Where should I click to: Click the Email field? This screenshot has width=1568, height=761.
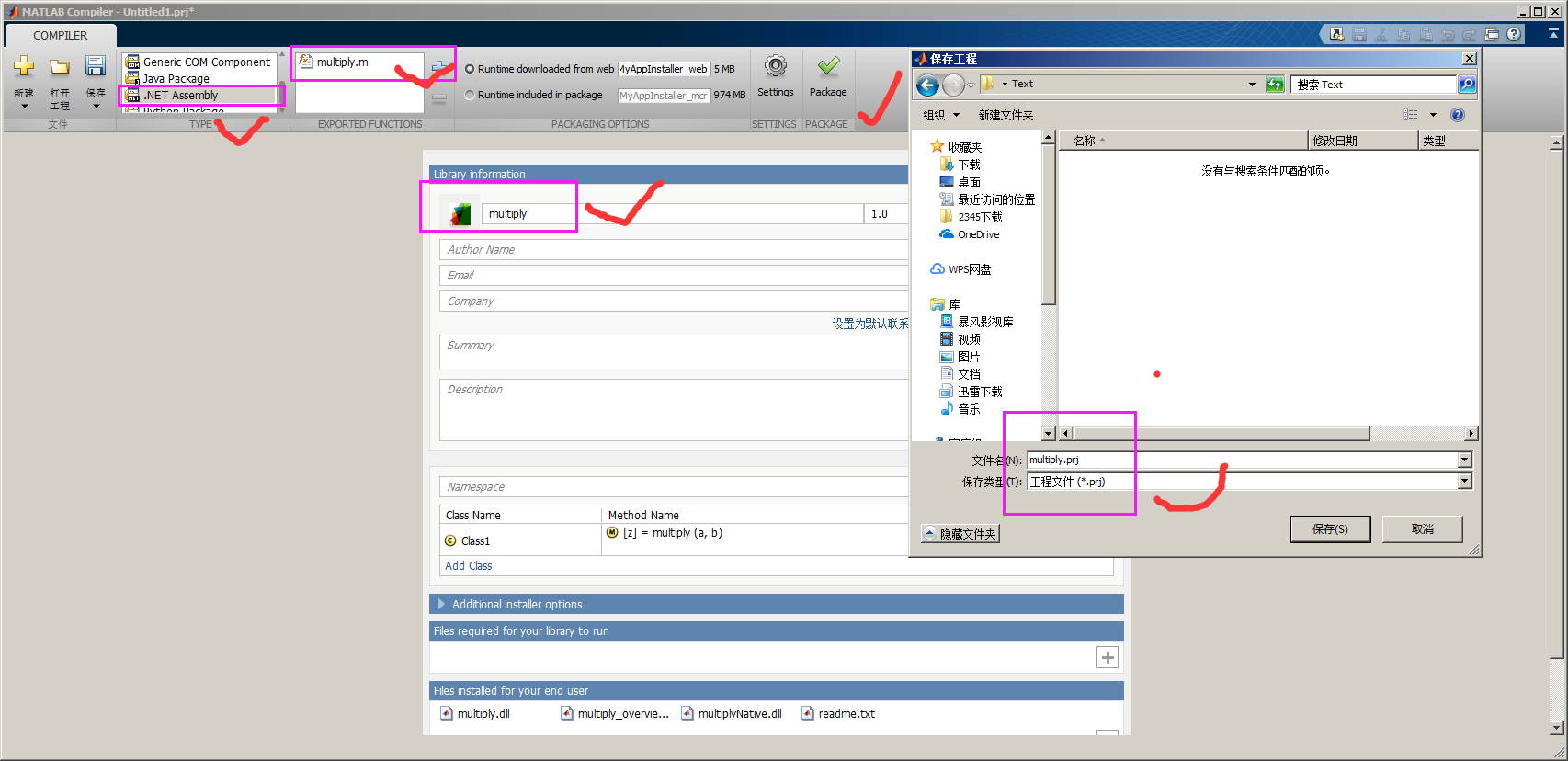[674, 275]
